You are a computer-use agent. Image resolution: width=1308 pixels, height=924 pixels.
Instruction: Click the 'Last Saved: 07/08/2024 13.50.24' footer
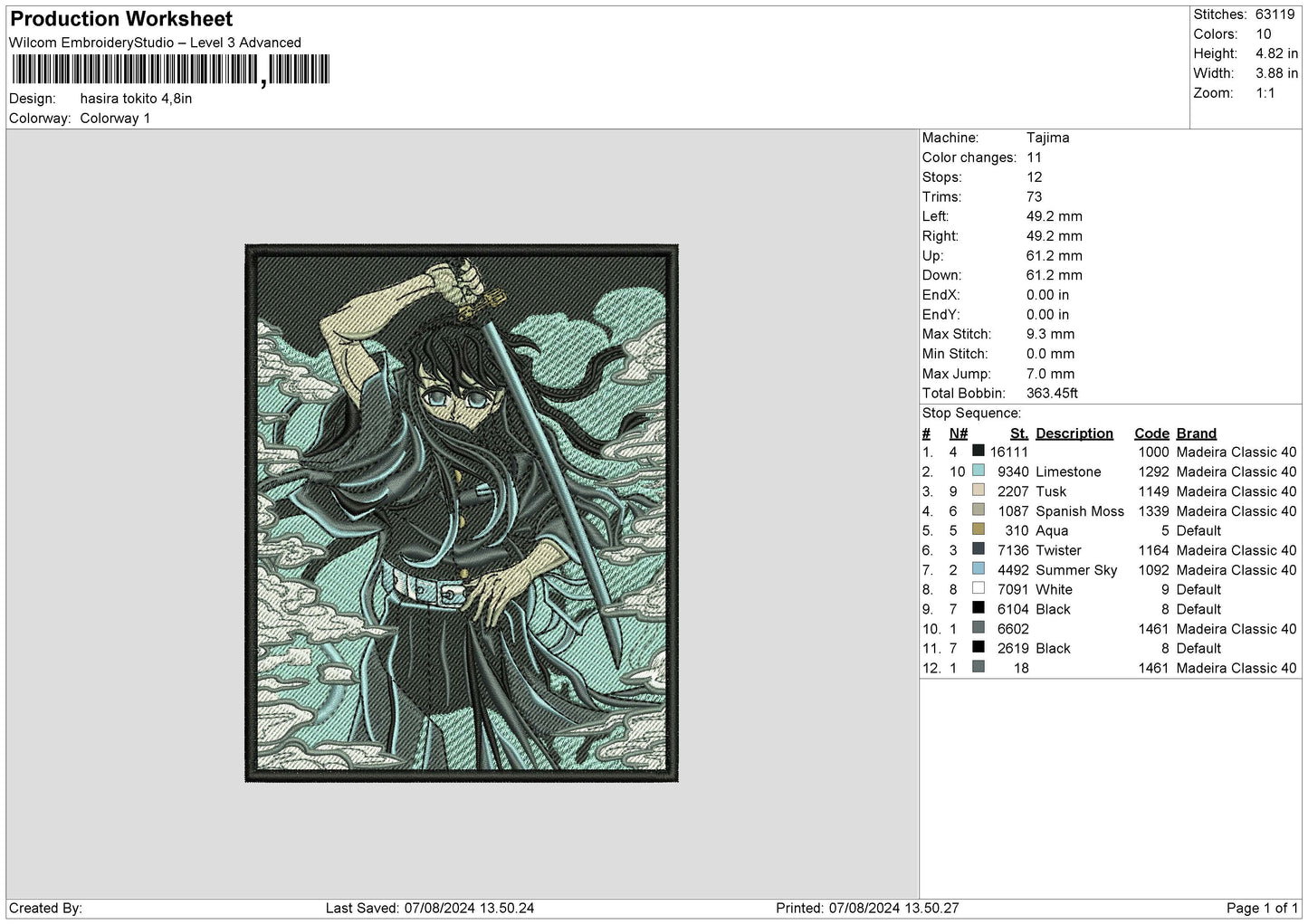pos(430,909)
